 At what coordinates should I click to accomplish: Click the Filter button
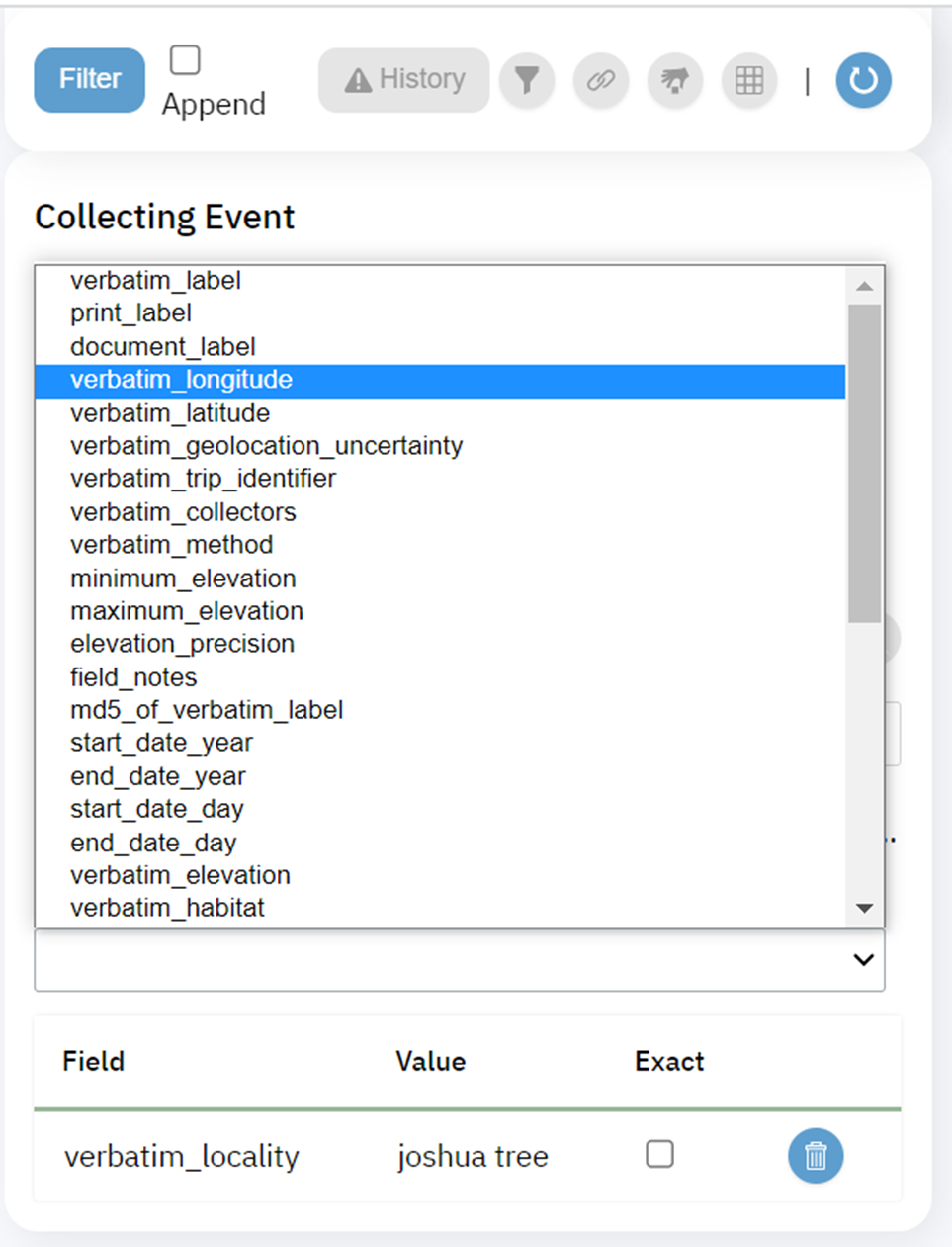[89, 80]
